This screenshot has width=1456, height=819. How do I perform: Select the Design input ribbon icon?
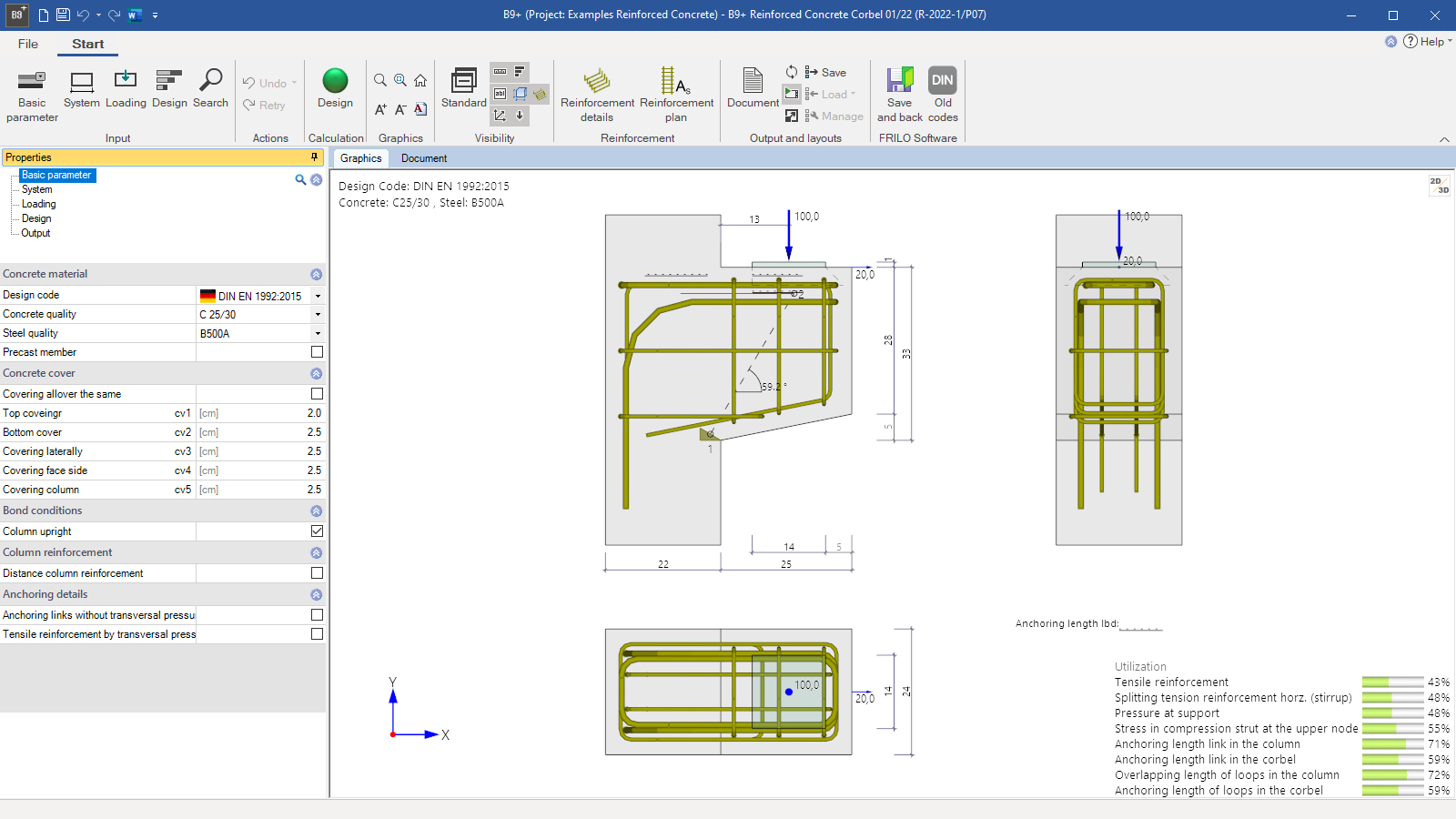(169, 89)
